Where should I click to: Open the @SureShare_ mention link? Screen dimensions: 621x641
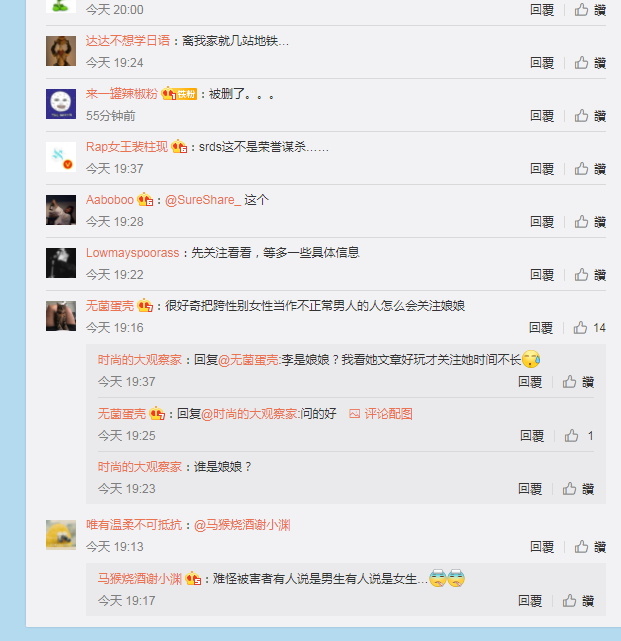(203, 200)
